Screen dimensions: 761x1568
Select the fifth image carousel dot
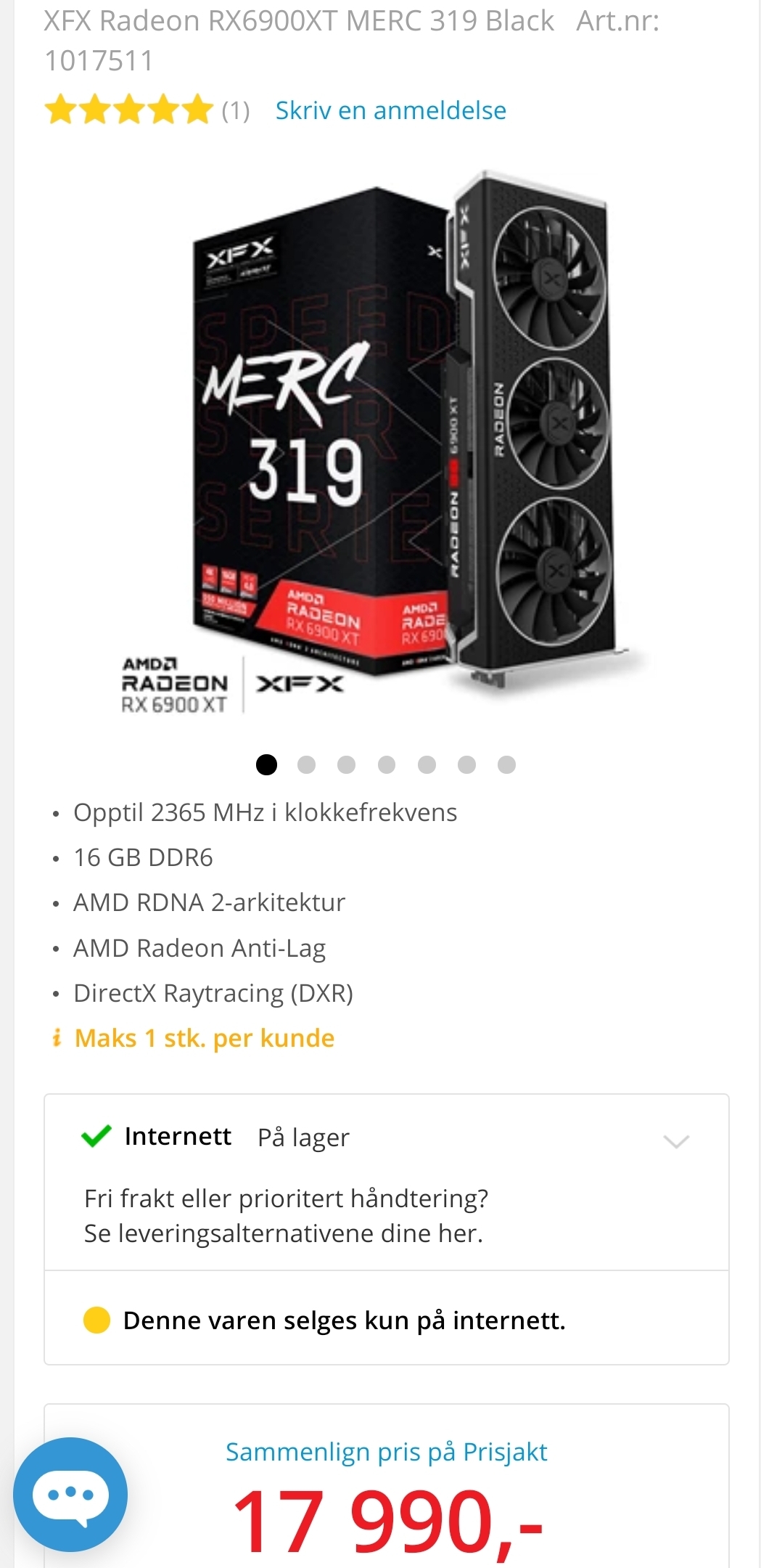(427, 764)
